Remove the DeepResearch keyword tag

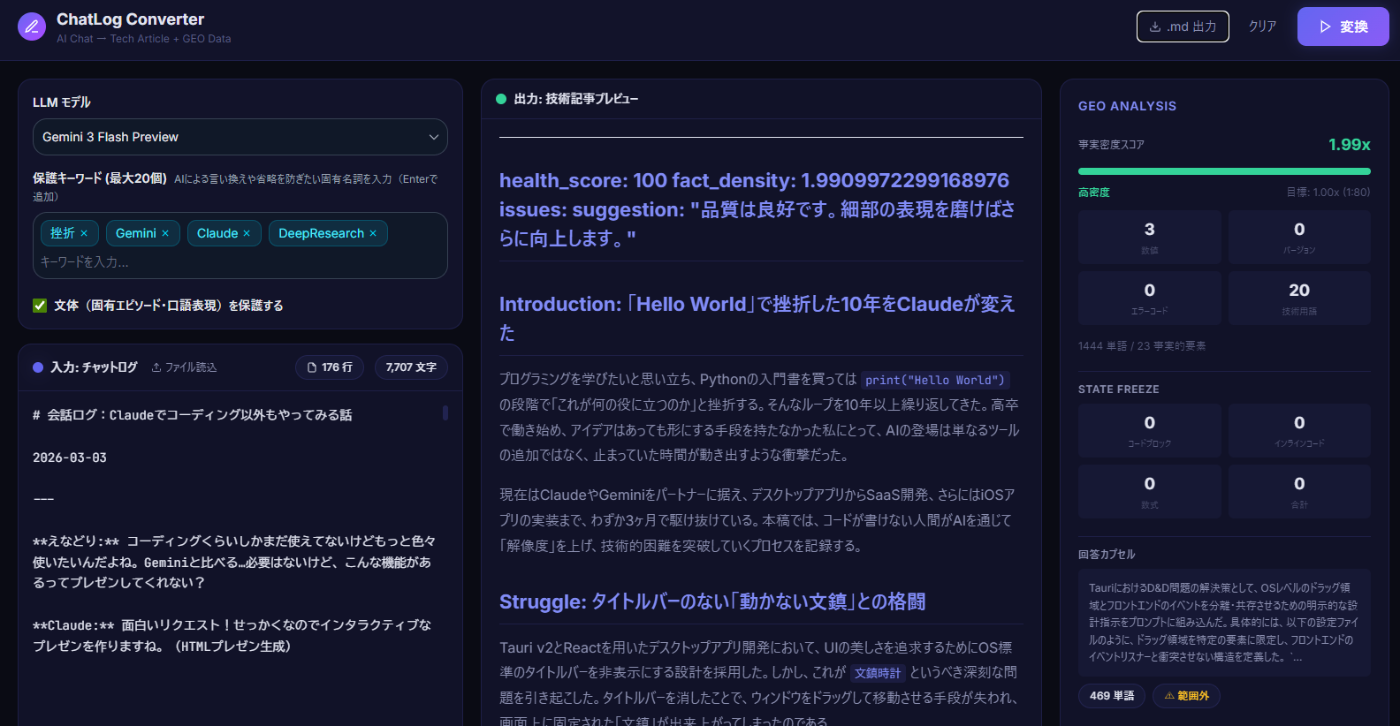(x=373, y=233)
